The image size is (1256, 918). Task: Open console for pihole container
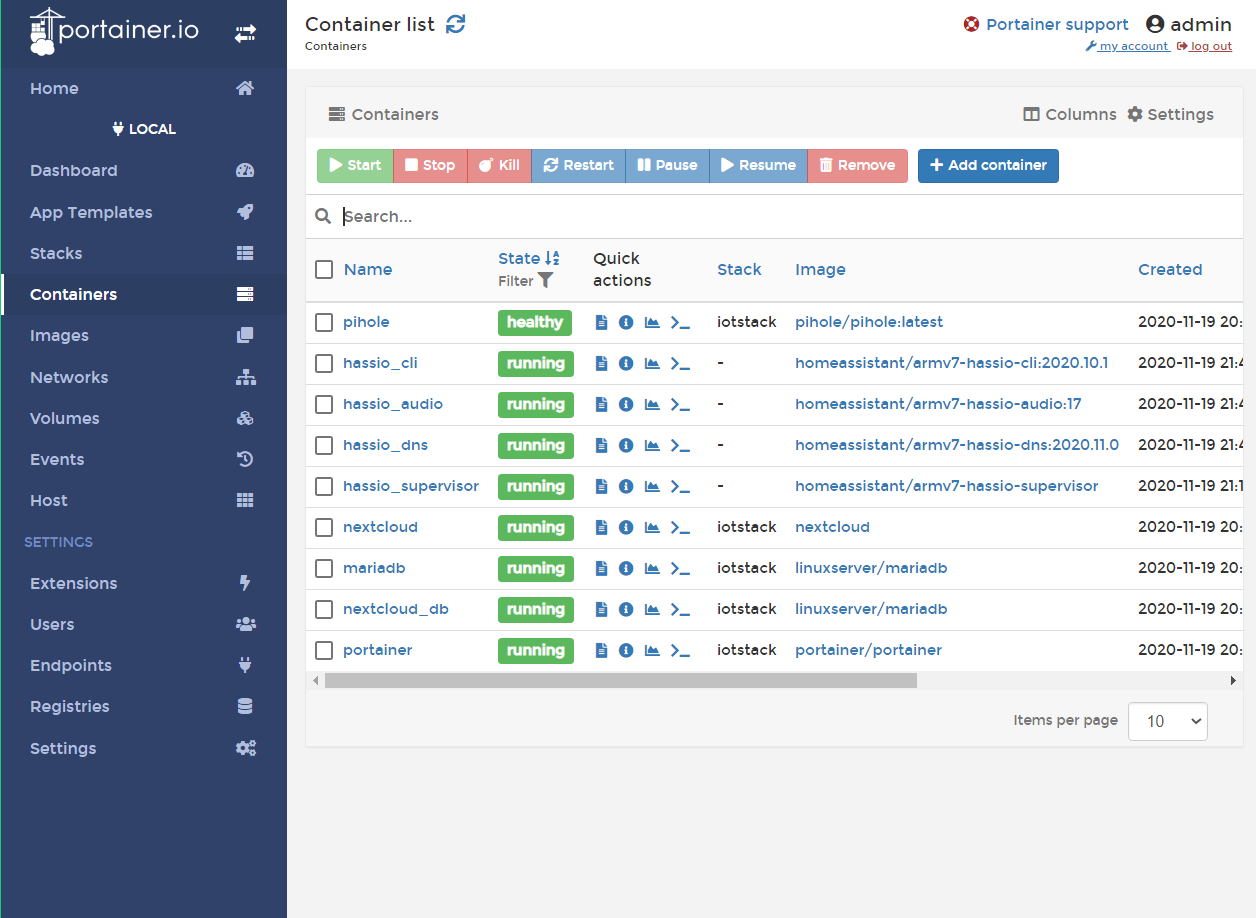[680, 322]
